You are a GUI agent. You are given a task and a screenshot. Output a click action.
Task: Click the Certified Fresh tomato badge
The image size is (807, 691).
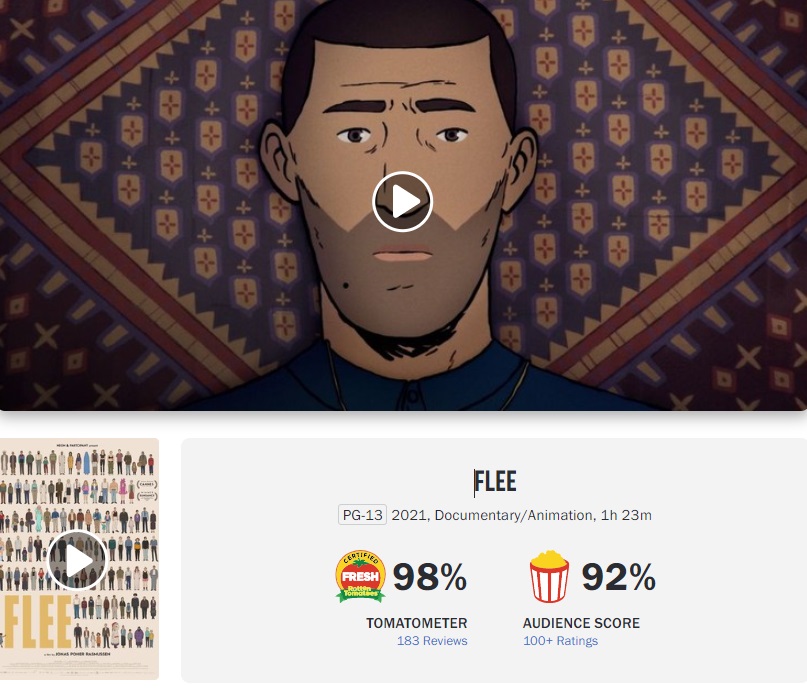360,576
